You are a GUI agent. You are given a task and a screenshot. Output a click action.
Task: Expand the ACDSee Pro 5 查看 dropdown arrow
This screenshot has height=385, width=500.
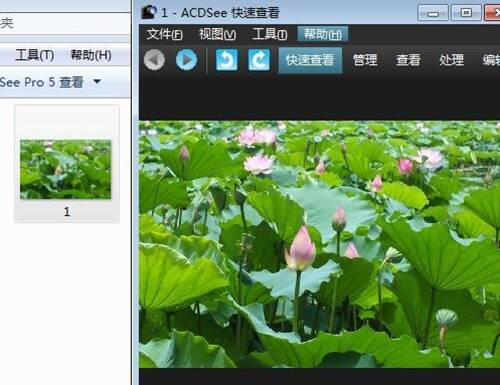tap(97, 81)
